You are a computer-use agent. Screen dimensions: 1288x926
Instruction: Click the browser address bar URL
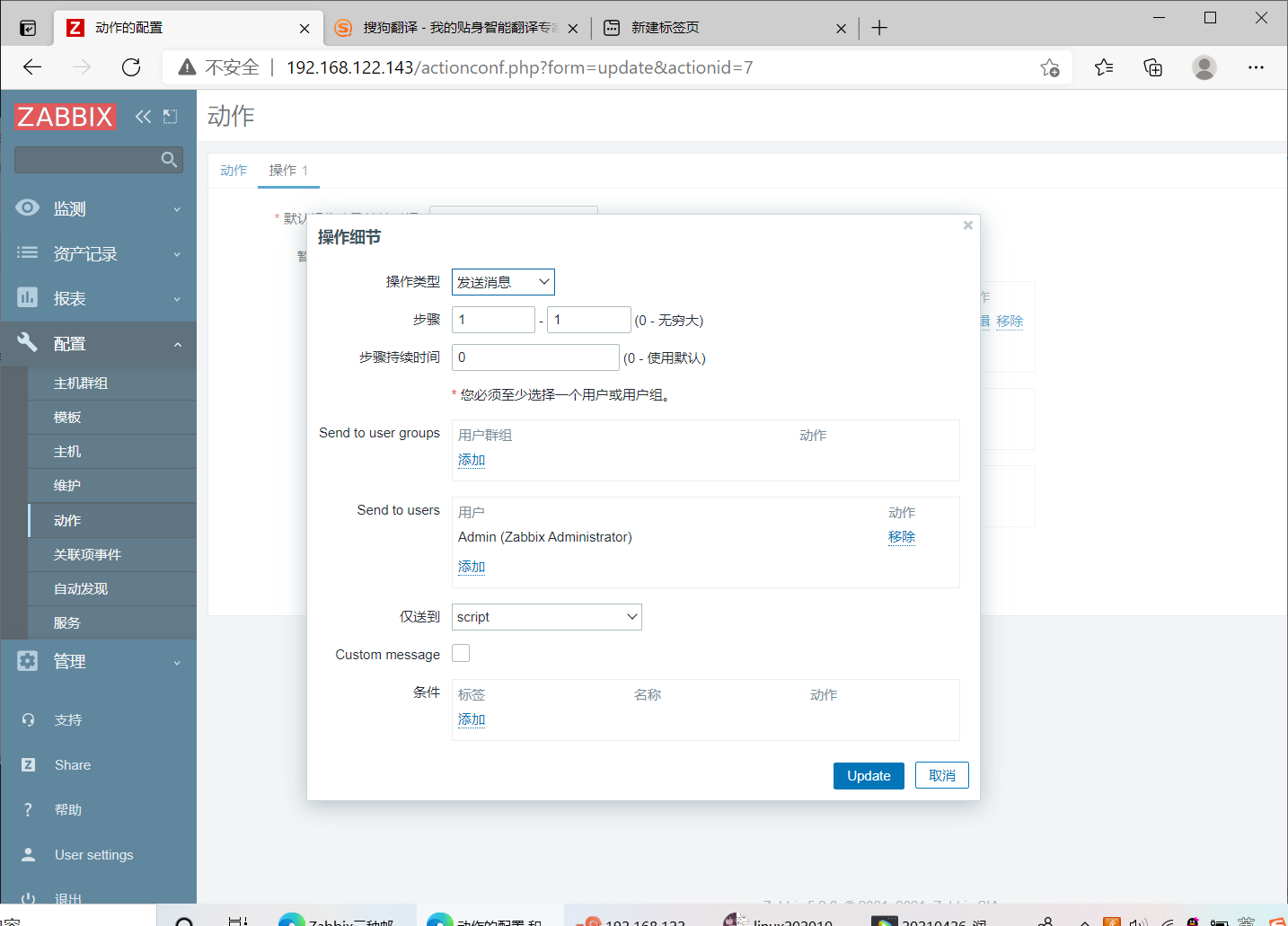[x=519, y=67]
